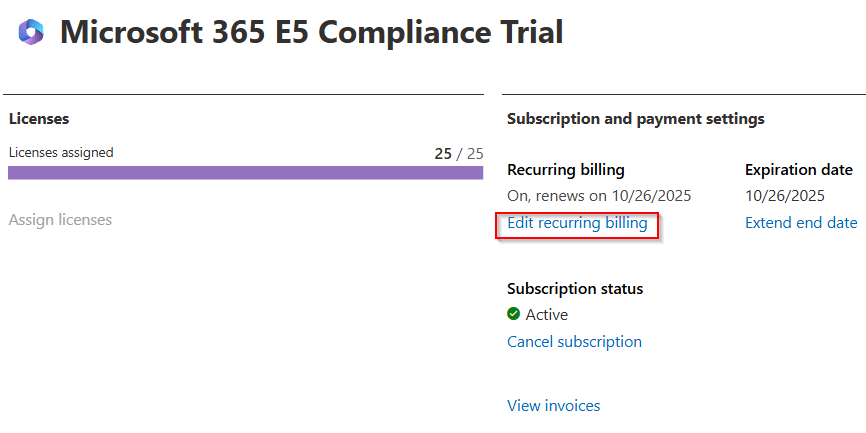The image size is (866, 433).
Task: Click the Recurring billing label
Action: (565, 170)
